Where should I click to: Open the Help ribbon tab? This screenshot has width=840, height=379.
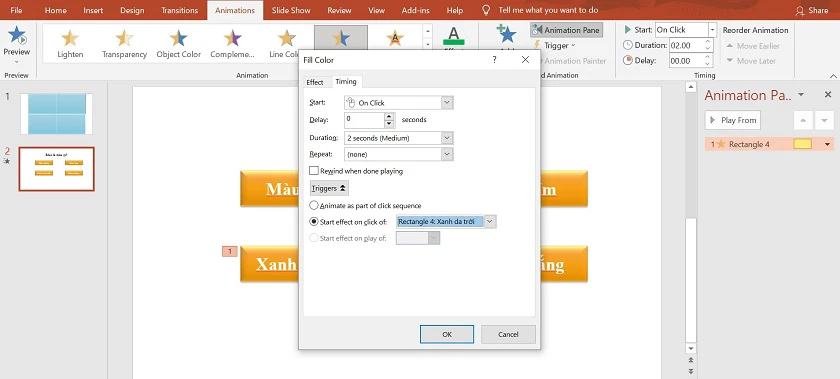(x=455, y=10)
